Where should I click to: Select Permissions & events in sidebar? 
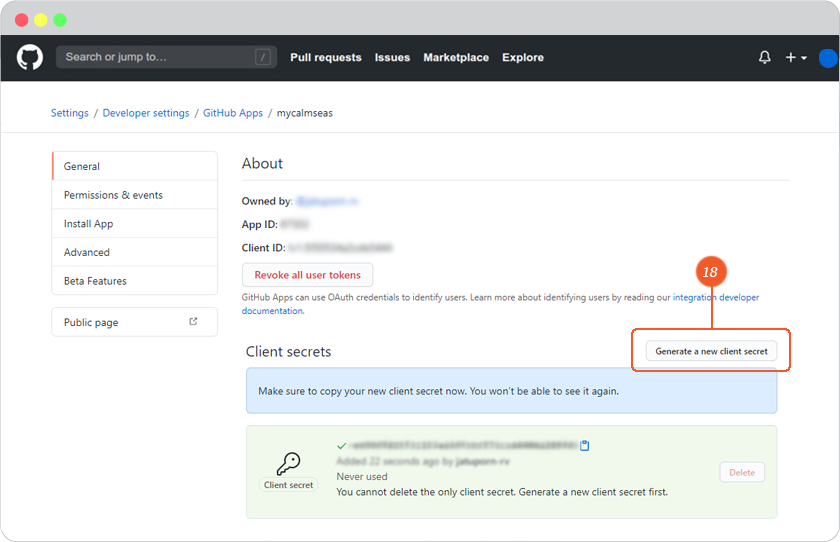[x=134, y=195]
